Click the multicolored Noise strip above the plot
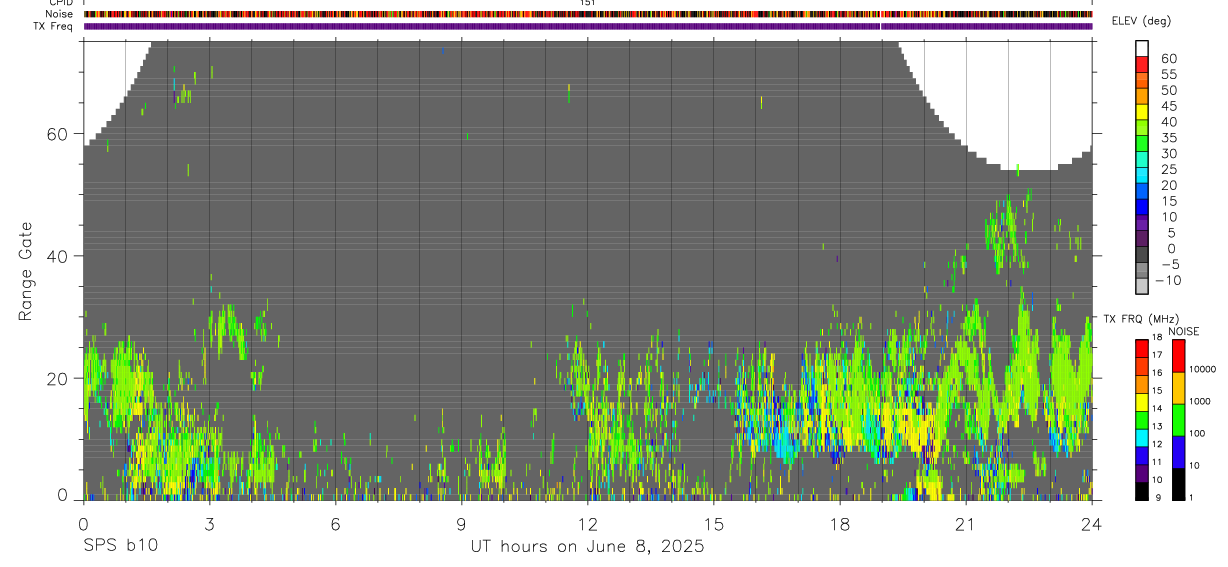Screen dimensions: 1228x567 588,14
